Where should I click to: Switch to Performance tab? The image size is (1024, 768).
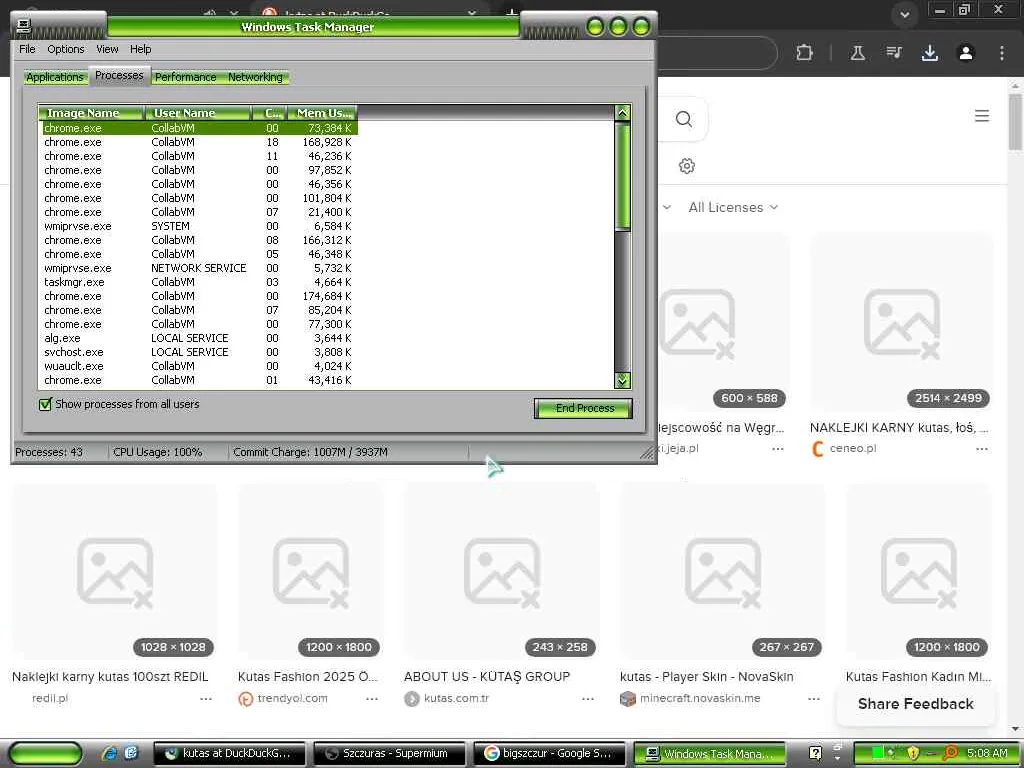point(185,77)
